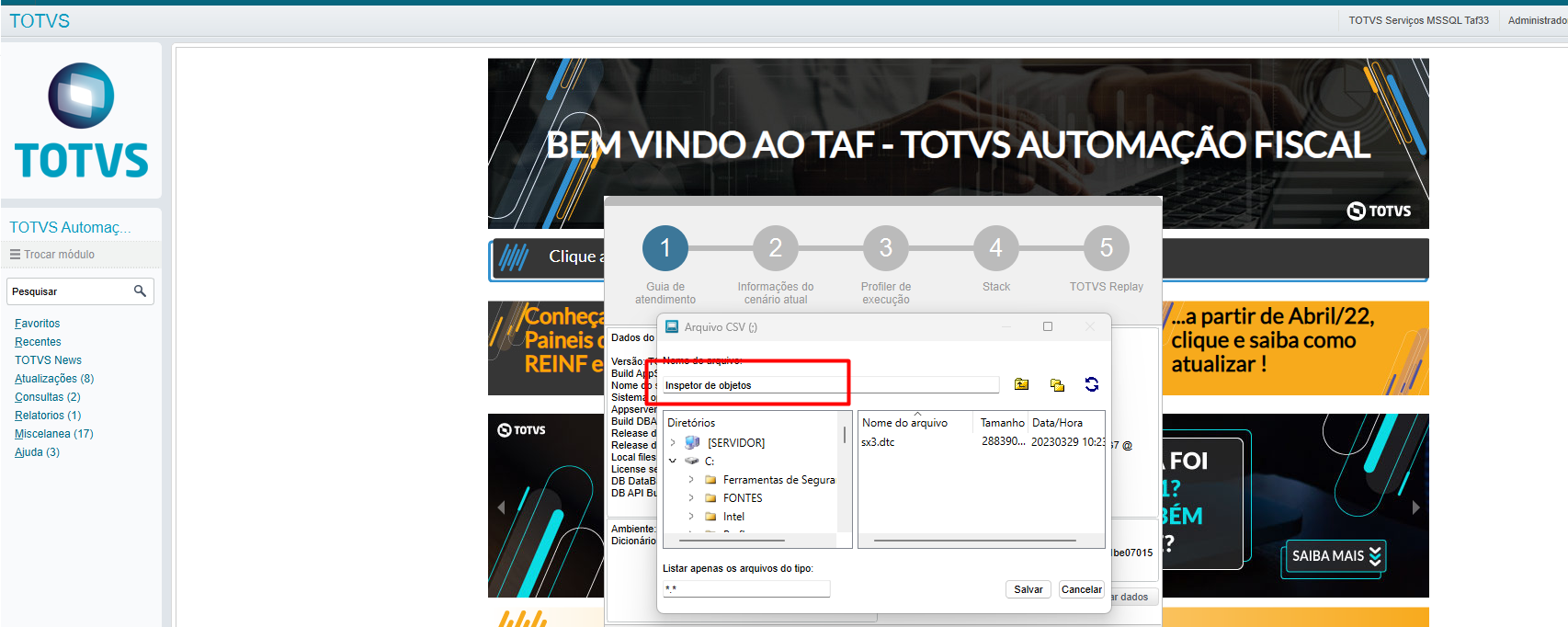This screenshot has width=1568, height=627.
Task: Expand the Intel folder node
Action: coord(691,516)
